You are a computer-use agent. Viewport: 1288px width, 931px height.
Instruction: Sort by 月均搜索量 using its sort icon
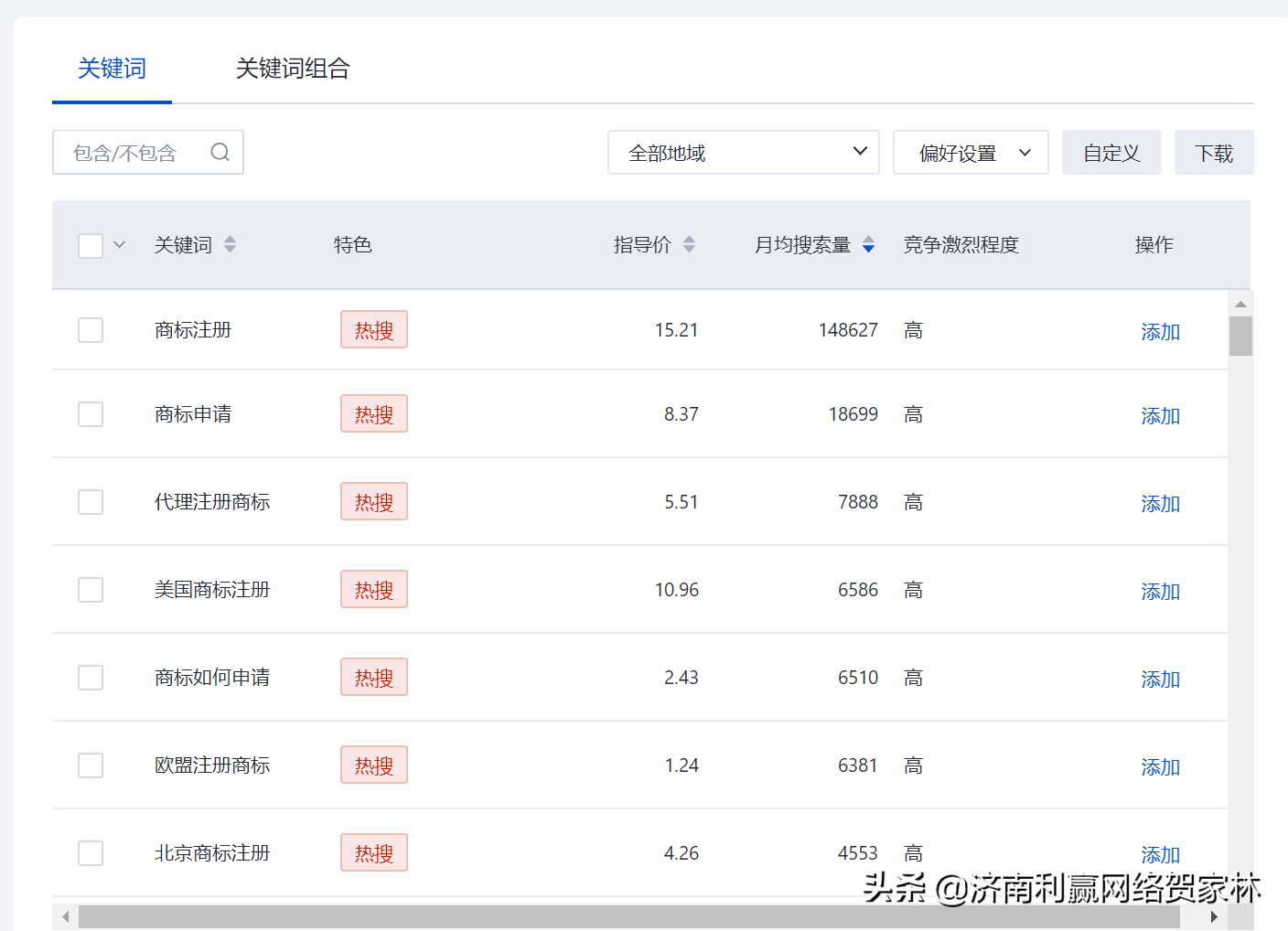click(867, 244)
